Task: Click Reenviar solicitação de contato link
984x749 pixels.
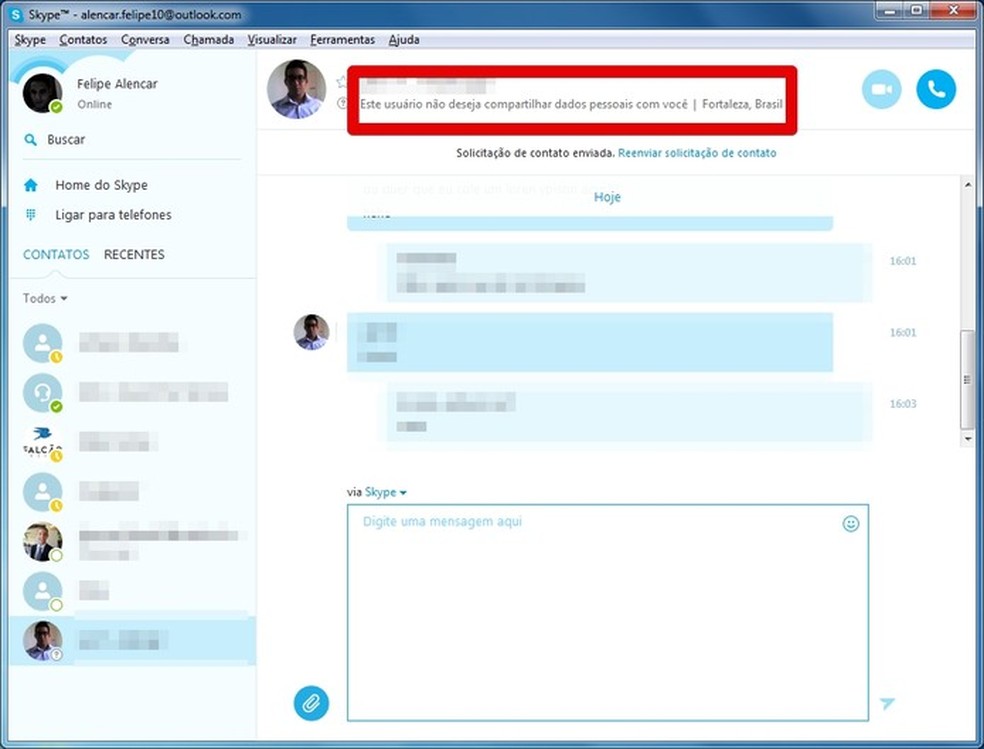Action: coord(697,153)
